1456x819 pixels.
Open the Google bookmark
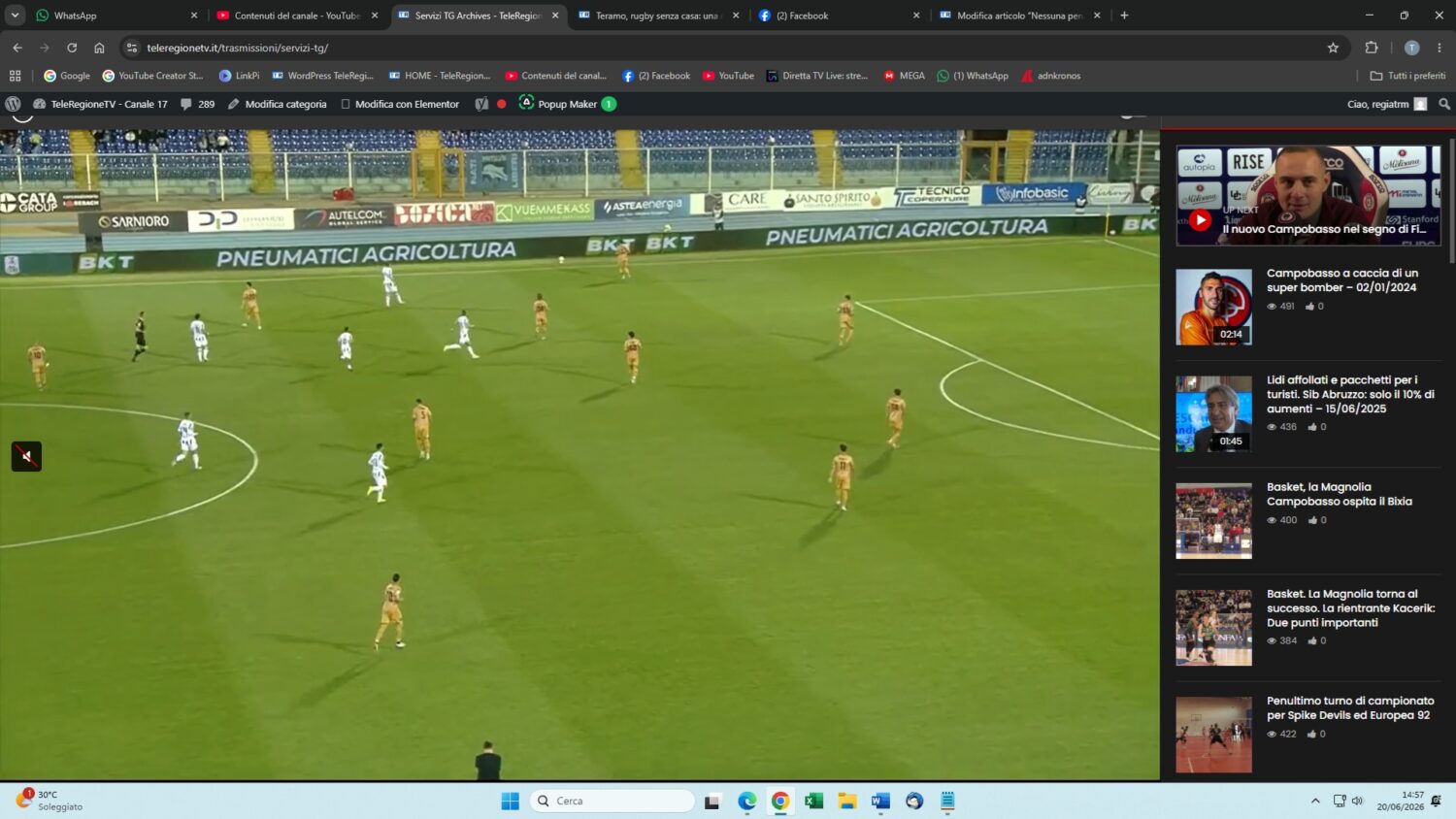[67, 76]
